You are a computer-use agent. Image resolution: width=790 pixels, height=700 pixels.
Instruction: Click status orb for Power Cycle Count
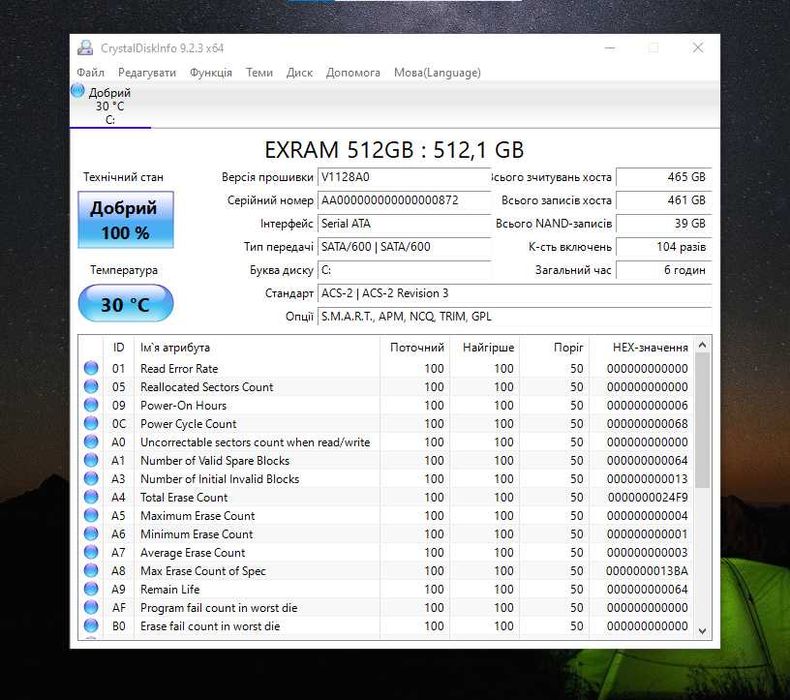coord(91,423)
